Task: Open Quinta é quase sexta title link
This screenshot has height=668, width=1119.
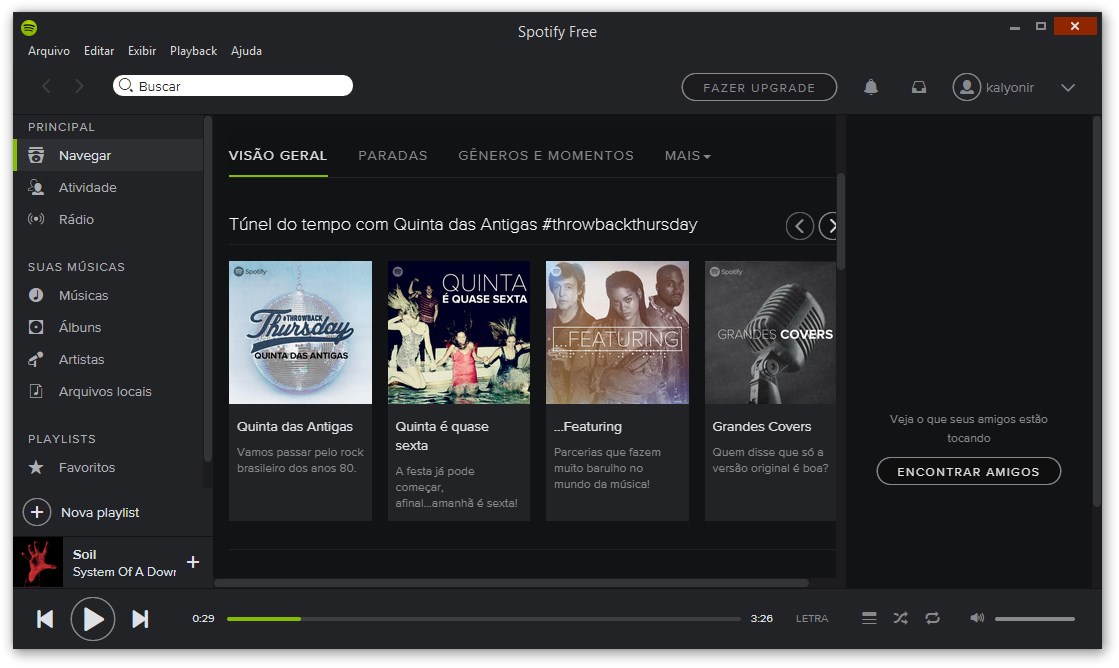Action: [442, 436]
